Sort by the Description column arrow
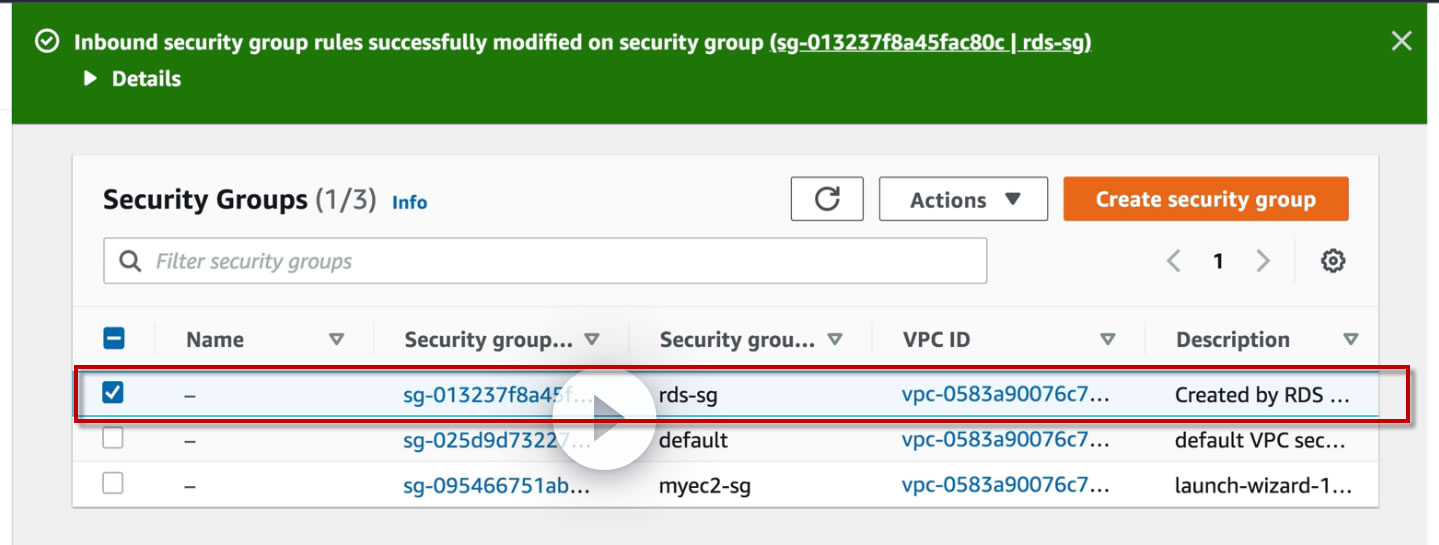 click(1351, 339)
